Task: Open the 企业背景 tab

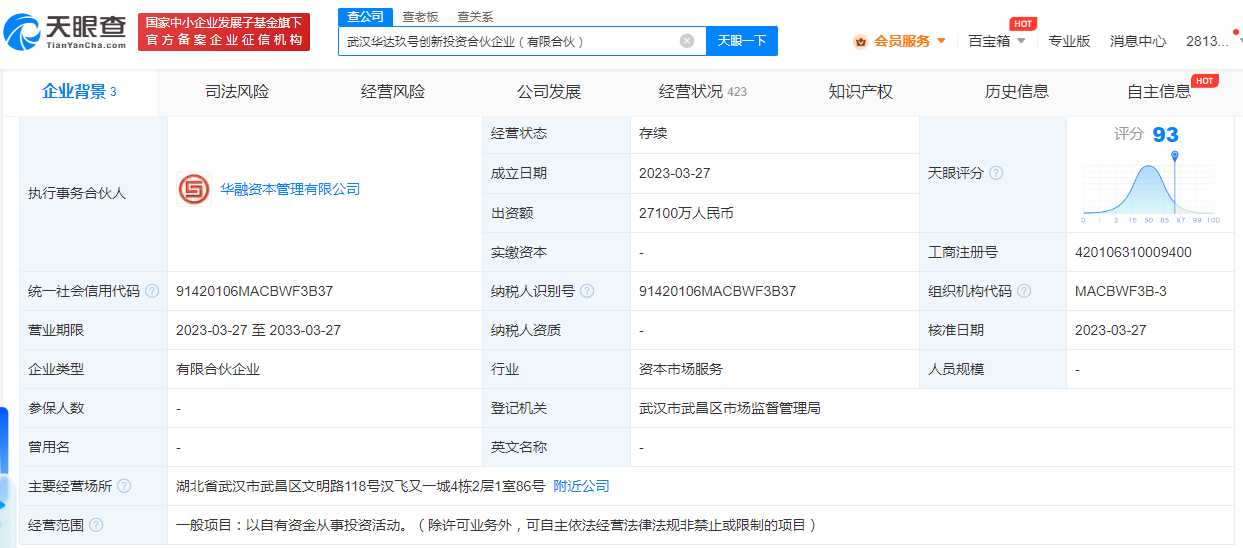Action: tap(80, 91)
